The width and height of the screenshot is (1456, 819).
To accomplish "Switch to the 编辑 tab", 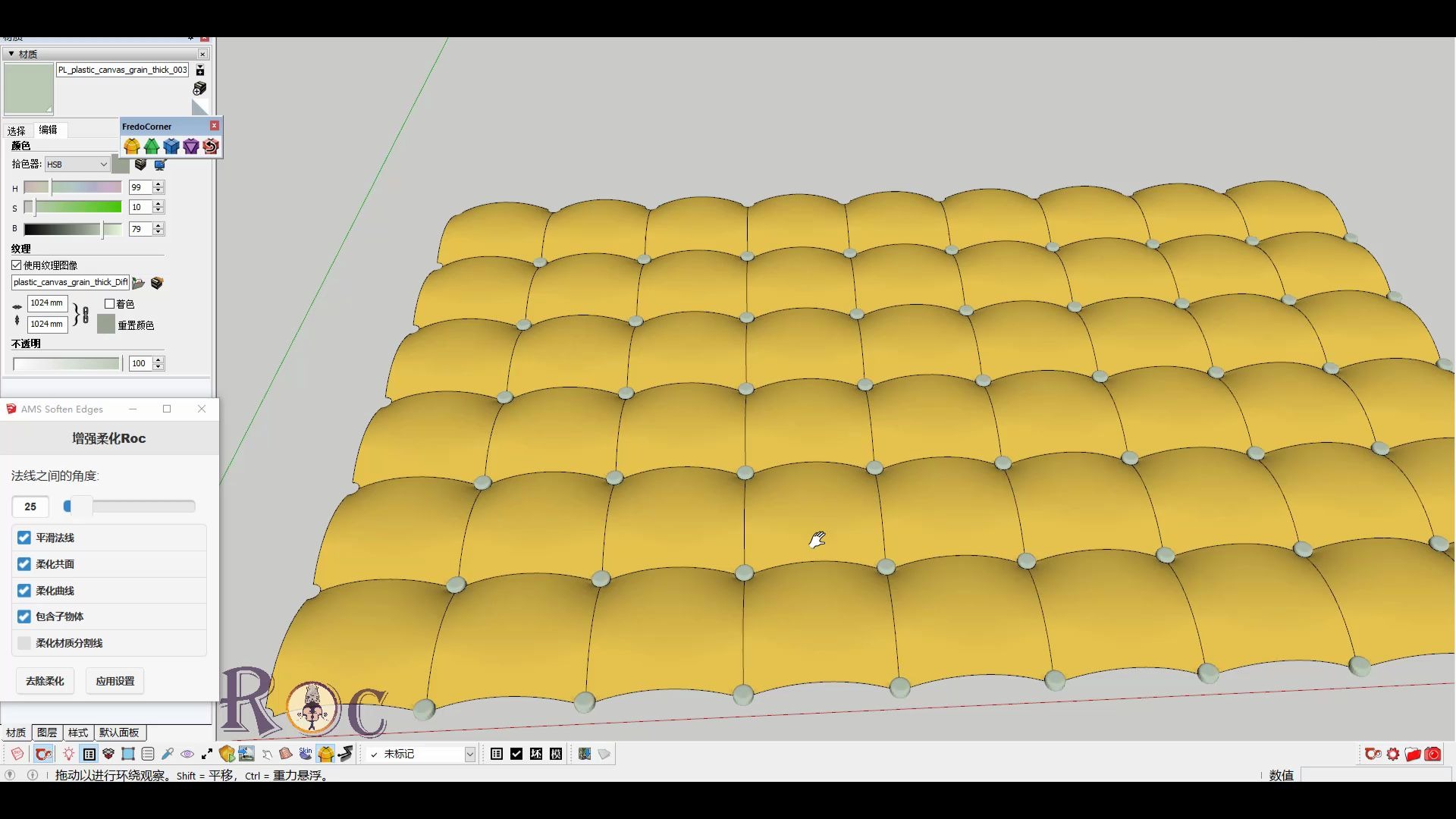I will pos(49,130).
